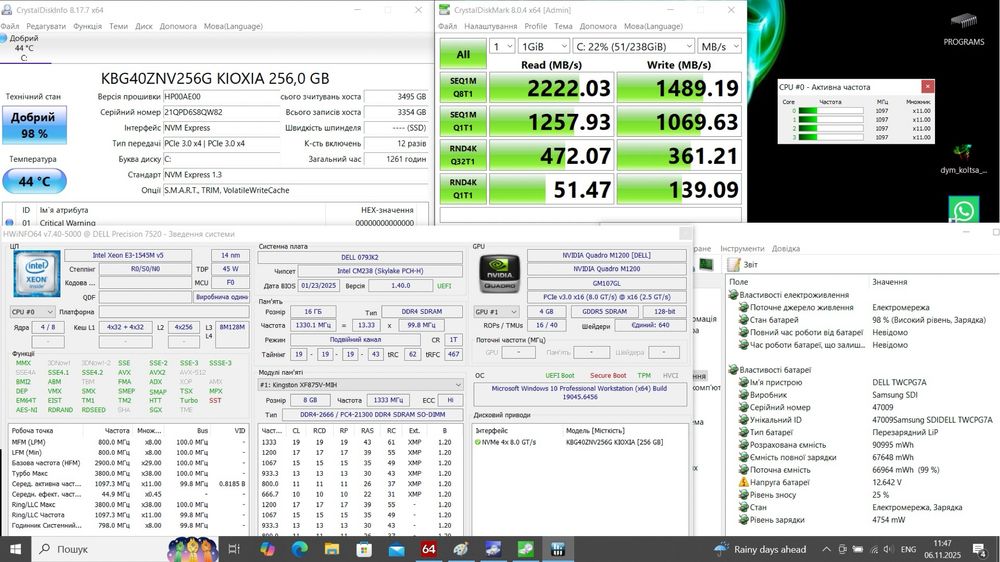Open Налаштування menu in CrystalDiskMark
Image resolution: width=1000 pixels, height=562 pixels.
(x=490, y=26)
